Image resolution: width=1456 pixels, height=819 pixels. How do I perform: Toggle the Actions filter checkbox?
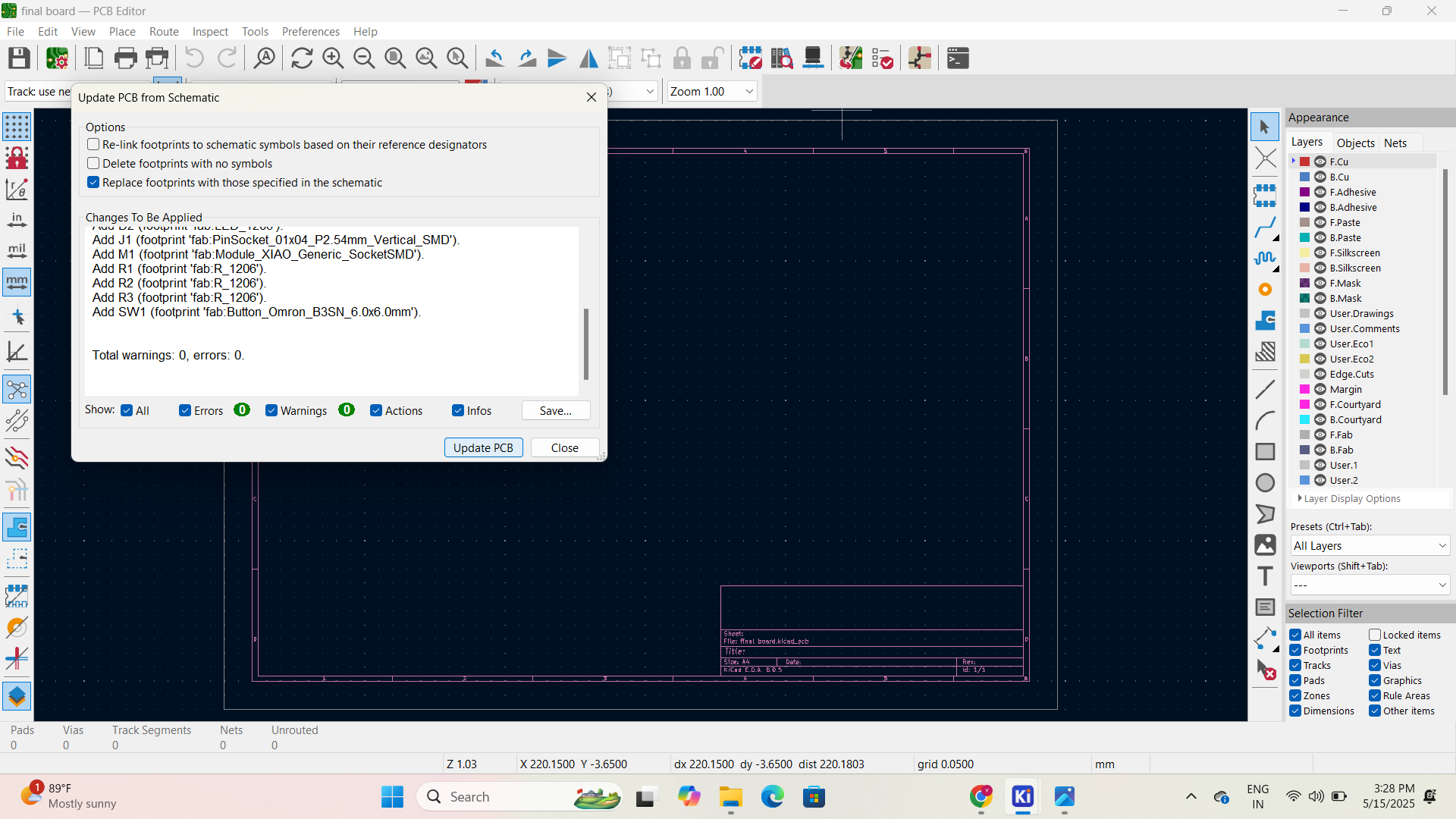376,410
